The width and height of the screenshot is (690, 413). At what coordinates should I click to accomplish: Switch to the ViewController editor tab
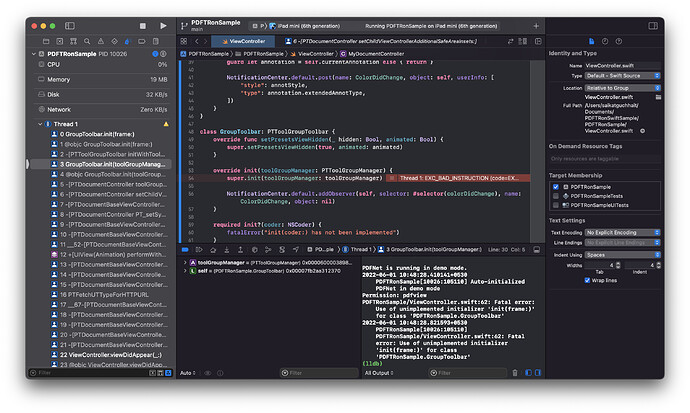click(243, 41)
